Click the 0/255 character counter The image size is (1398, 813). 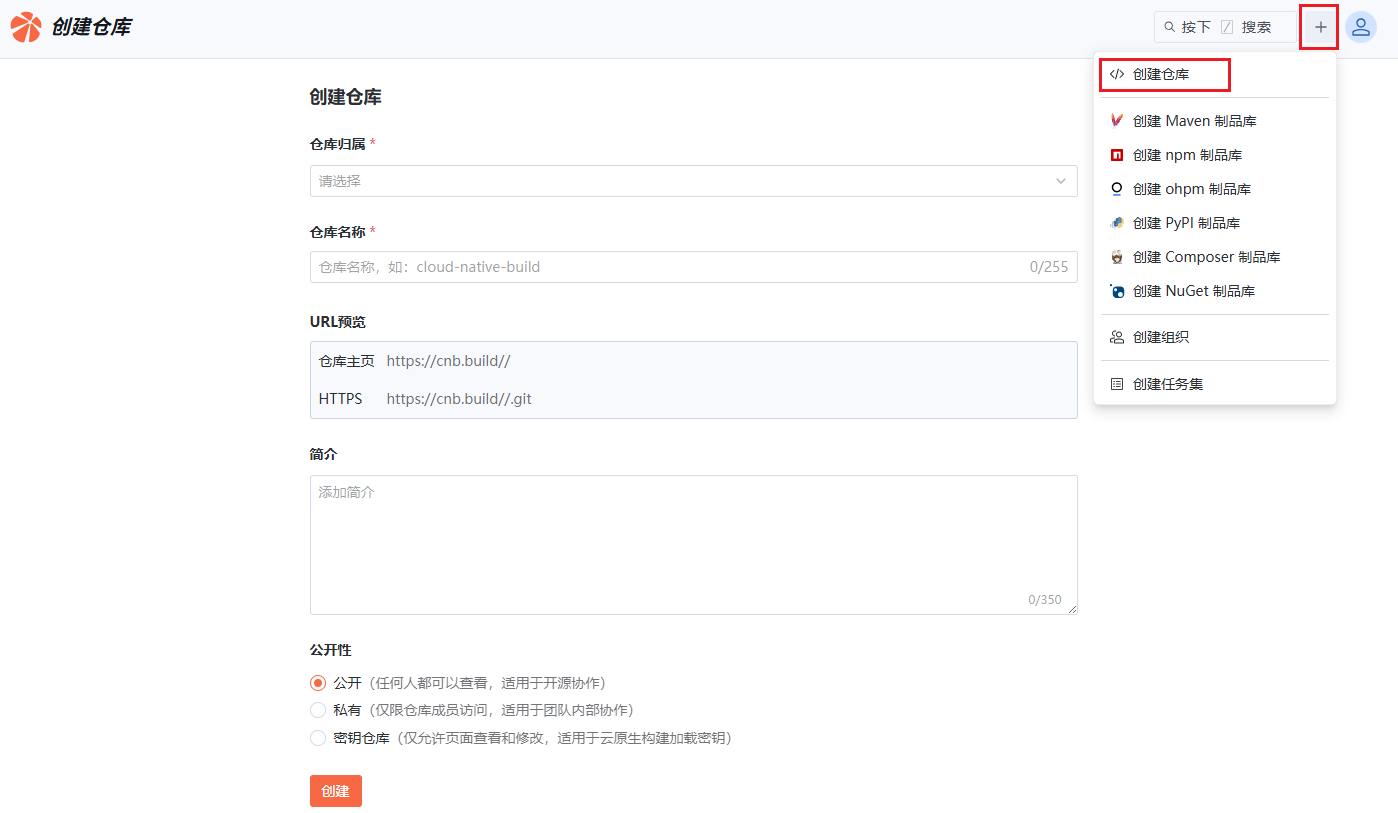click(x=1049, y=267)
